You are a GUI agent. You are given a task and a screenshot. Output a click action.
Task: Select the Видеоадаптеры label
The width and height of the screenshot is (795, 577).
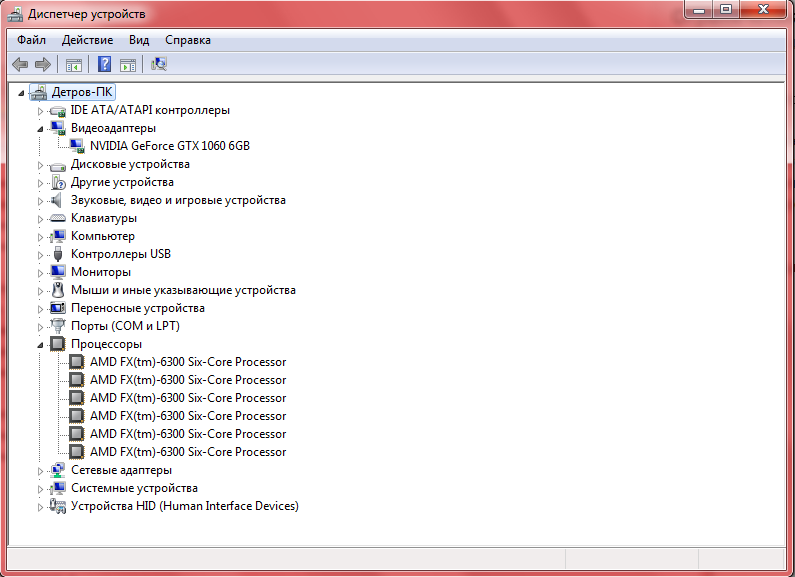click(x=114, y=128)
